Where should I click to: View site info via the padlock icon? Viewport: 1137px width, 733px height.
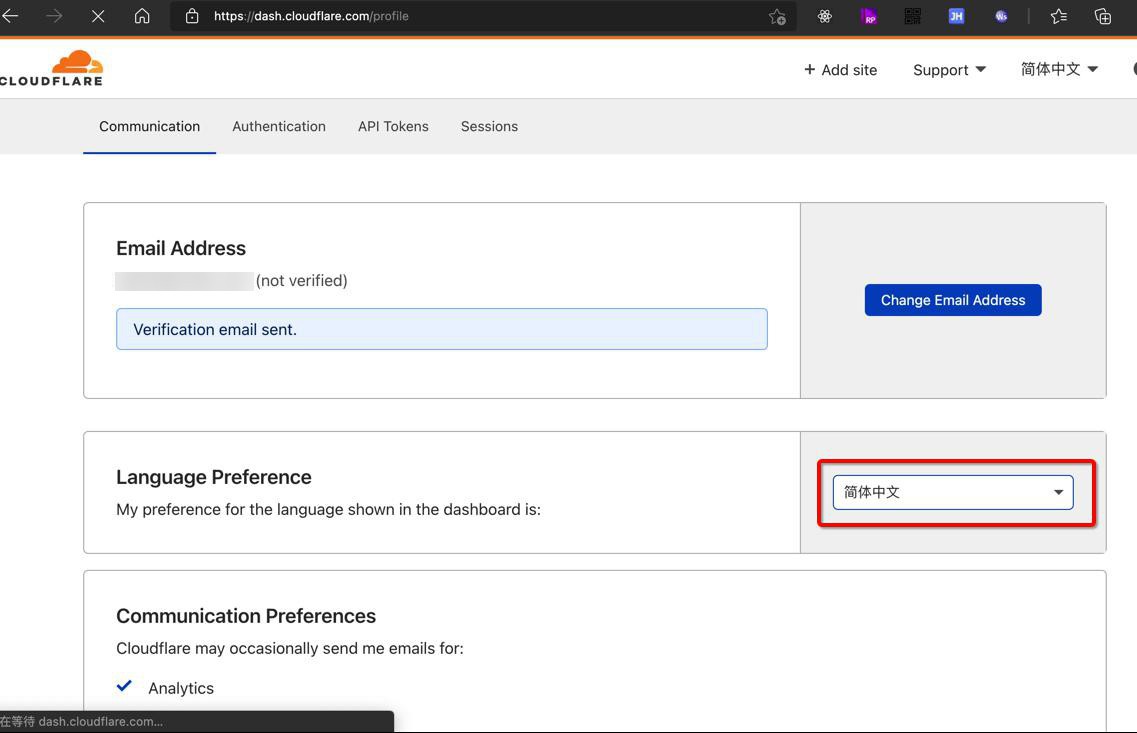(x=192, y=16)
